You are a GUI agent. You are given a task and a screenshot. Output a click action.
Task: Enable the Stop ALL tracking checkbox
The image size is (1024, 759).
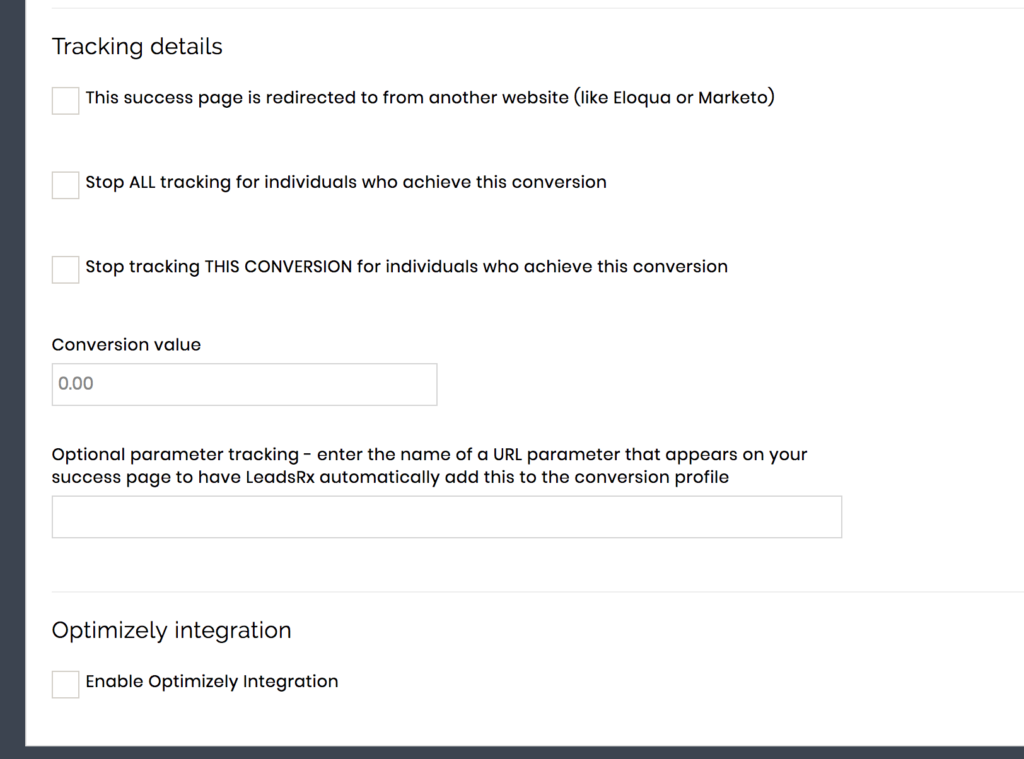pyautogui.click(x=65, y=186)
